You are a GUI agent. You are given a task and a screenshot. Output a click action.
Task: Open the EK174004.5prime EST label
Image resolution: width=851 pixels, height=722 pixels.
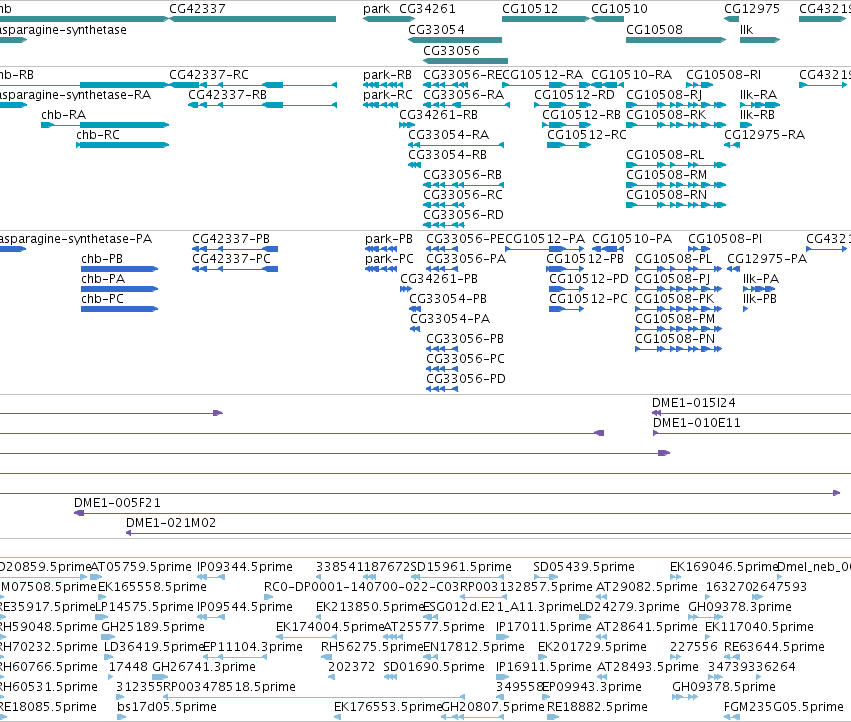(330, 627)
